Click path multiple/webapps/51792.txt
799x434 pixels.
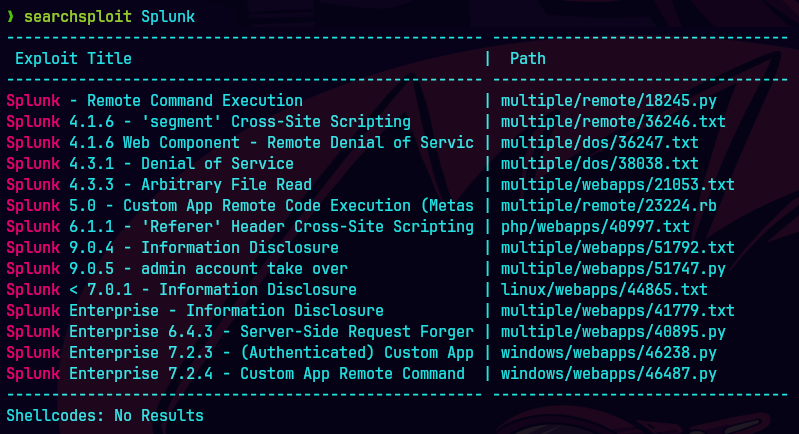point(618,247)
